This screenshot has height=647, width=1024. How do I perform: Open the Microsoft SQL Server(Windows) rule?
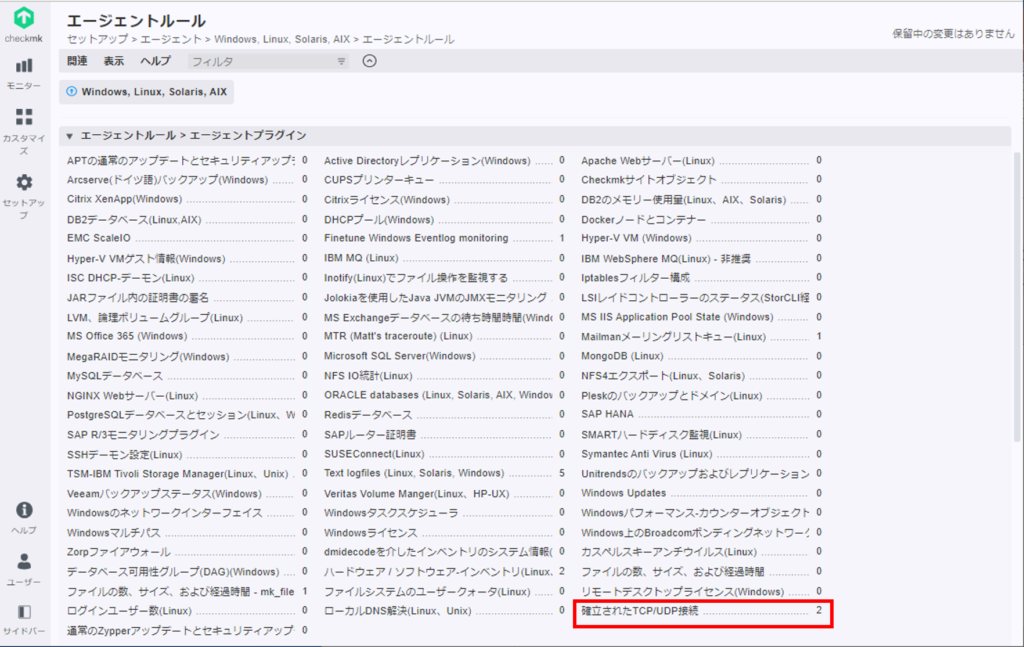tap(400, 356)
